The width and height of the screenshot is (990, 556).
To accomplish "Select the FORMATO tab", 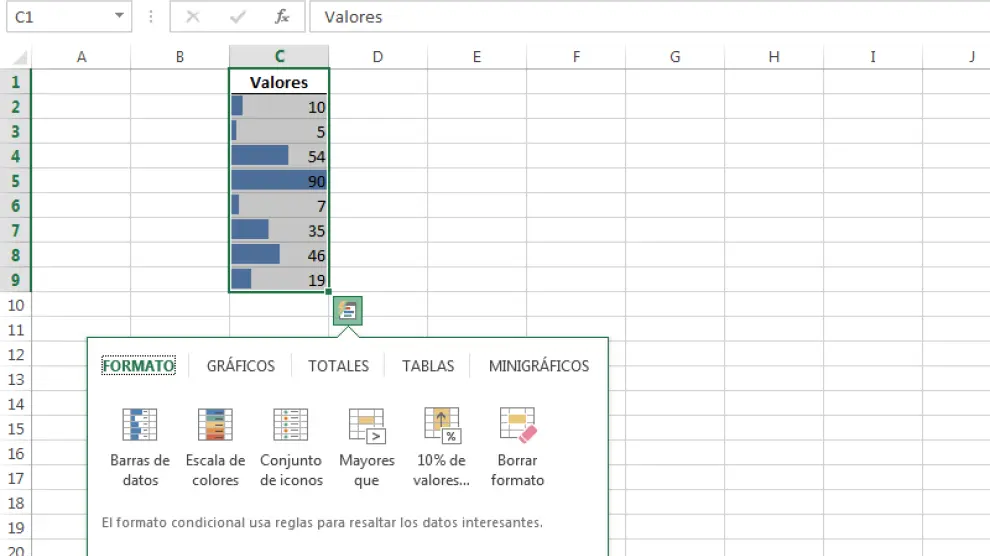I will (x=139, y=366).
